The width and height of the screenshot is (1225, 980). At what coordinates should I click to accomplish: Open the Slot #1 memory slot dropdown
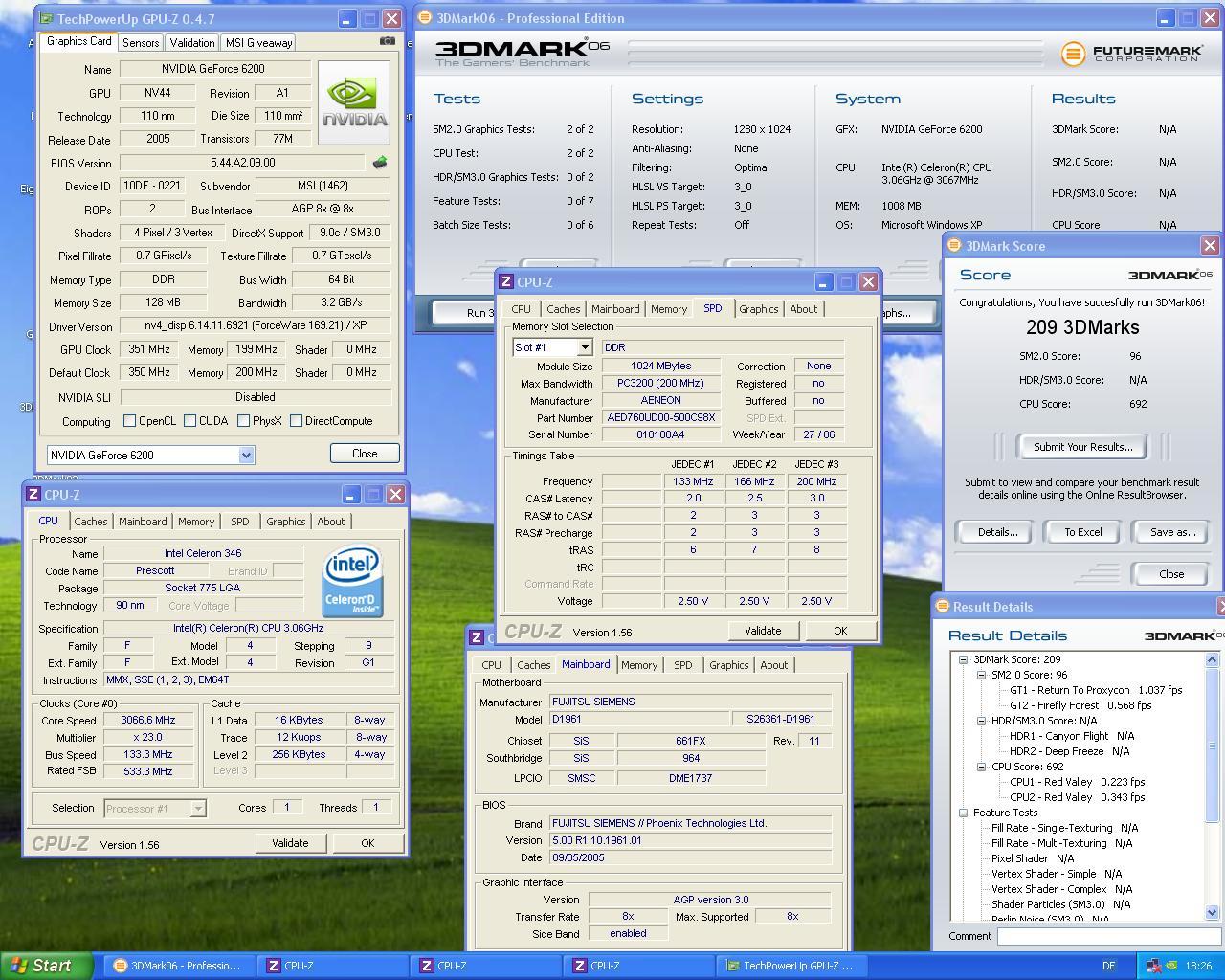coord(584,347)
